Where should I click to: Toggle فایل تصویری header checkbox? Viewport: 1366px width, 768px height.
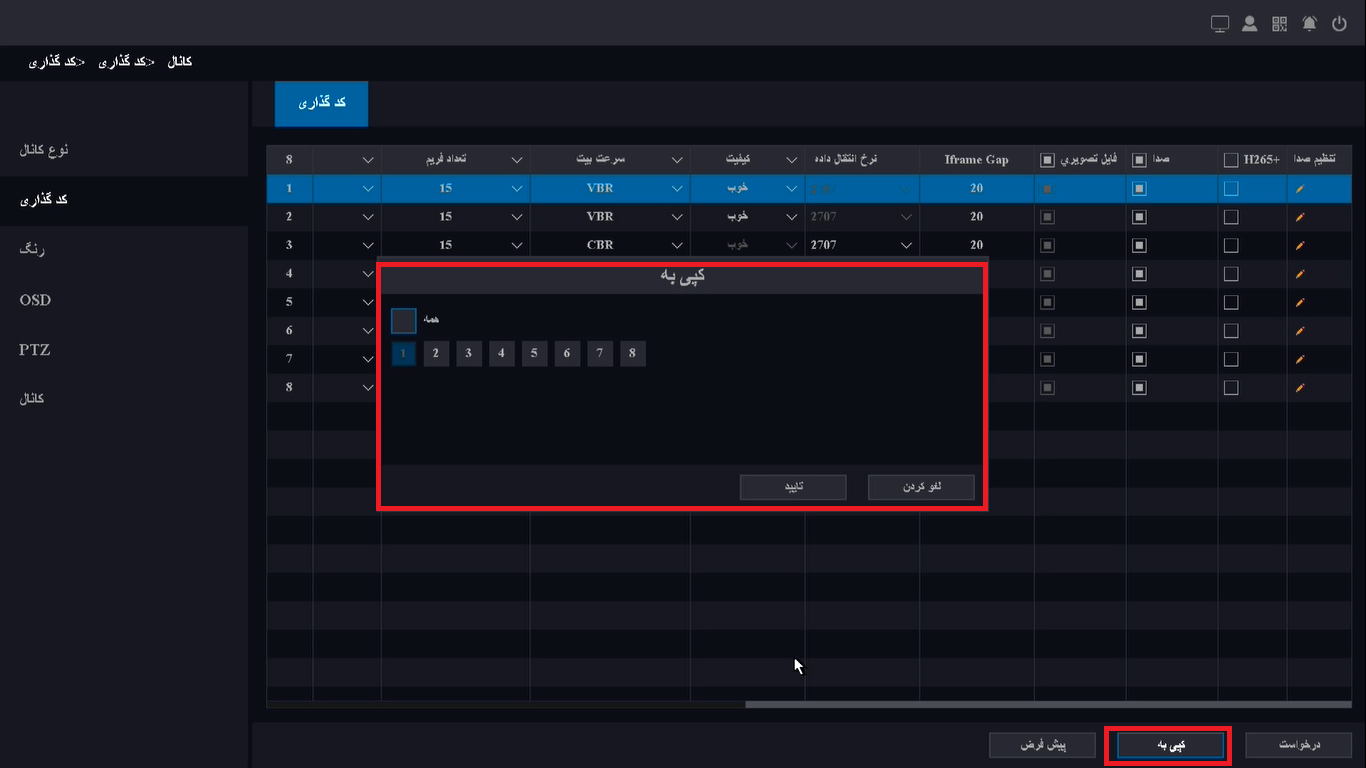pyautogui.click(x=1047, y=160)
